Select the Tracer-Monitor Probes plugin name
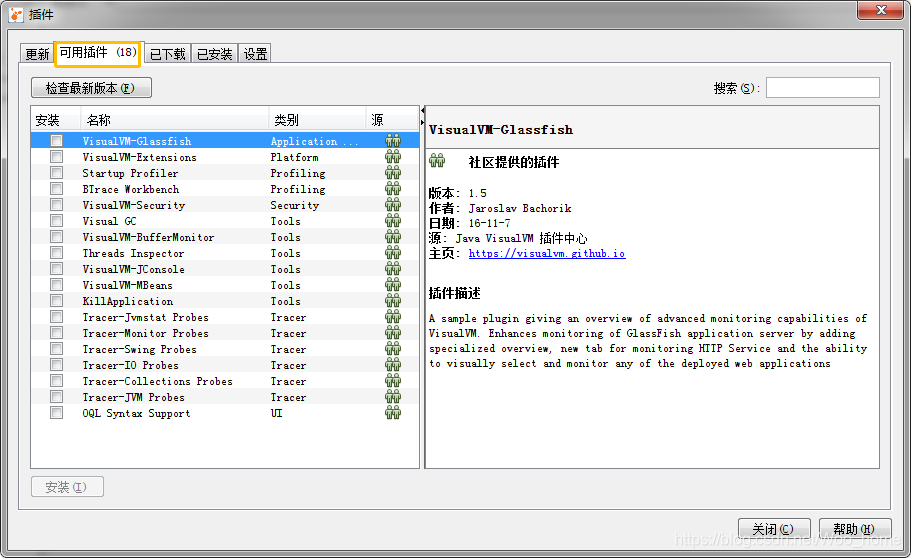The width and height of the screenshot is (911, 558). (145, 333)
